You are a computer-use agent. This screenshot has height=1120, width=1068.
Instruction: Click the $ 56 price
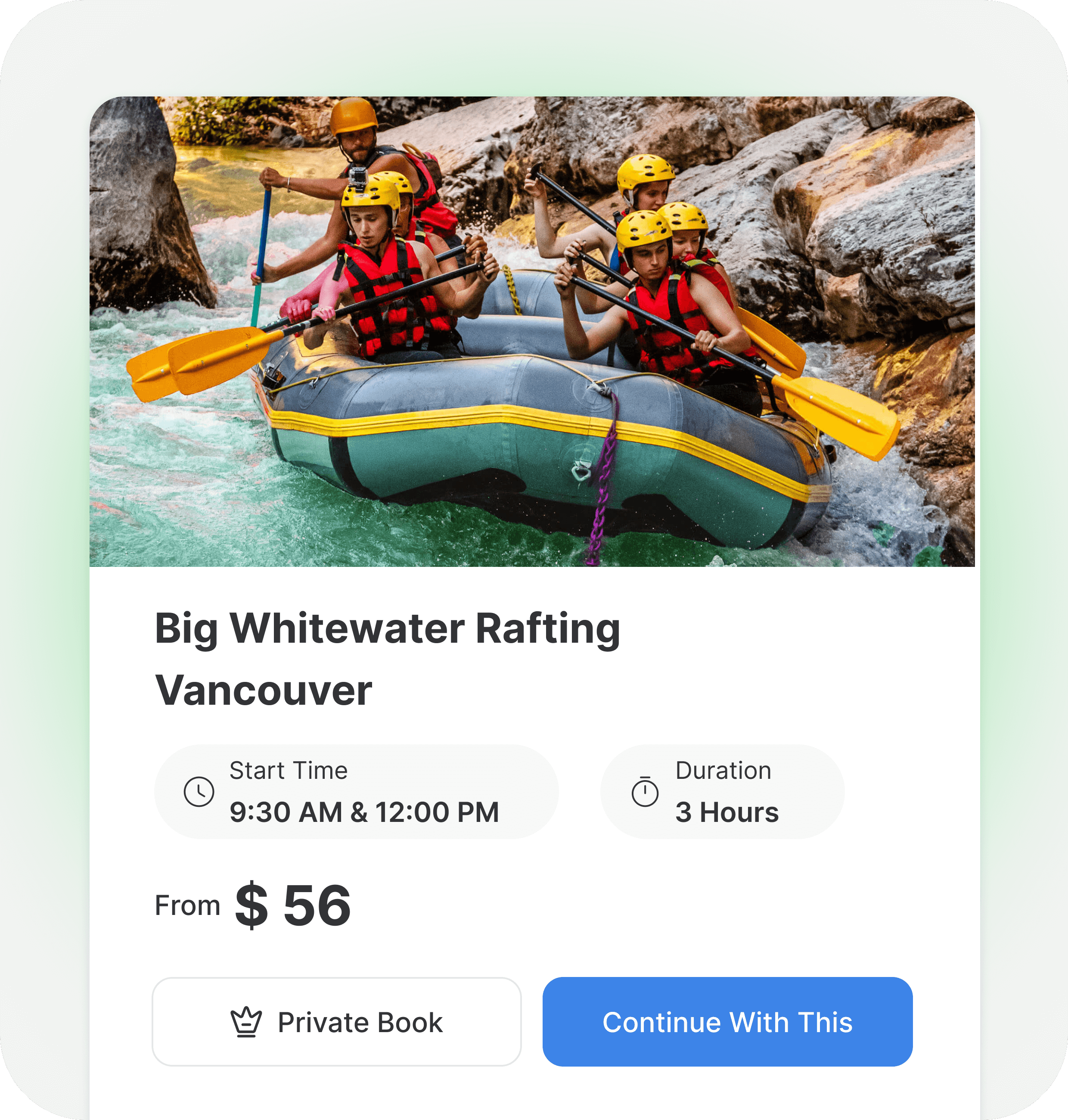(x=293, y=905)
